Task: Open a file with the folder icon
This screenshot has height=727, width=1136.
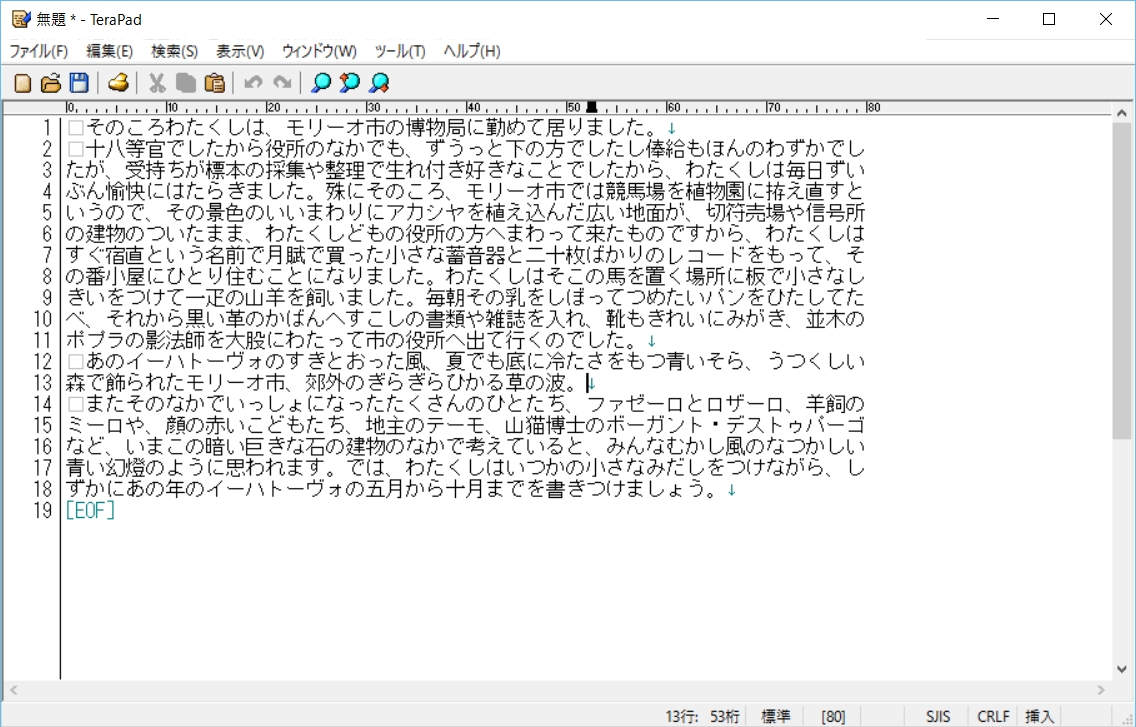Action: point(50,83)
